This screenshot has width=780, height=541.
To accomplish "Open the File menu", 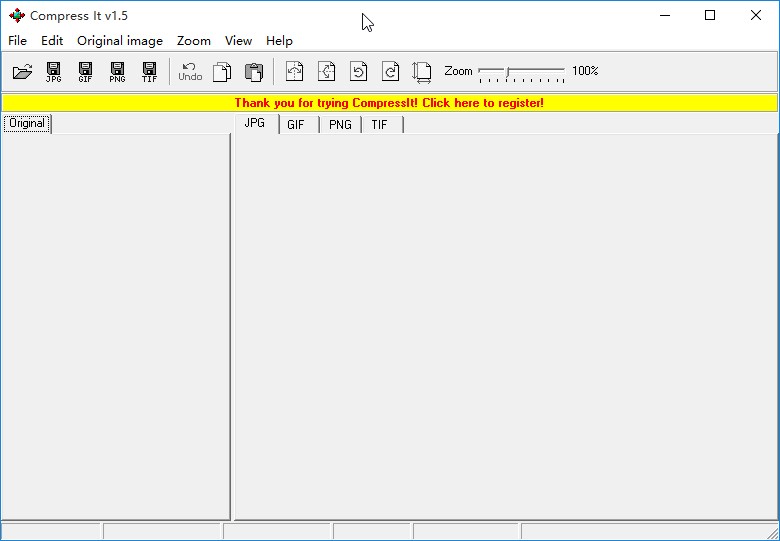I will click(x=17, y=41).
